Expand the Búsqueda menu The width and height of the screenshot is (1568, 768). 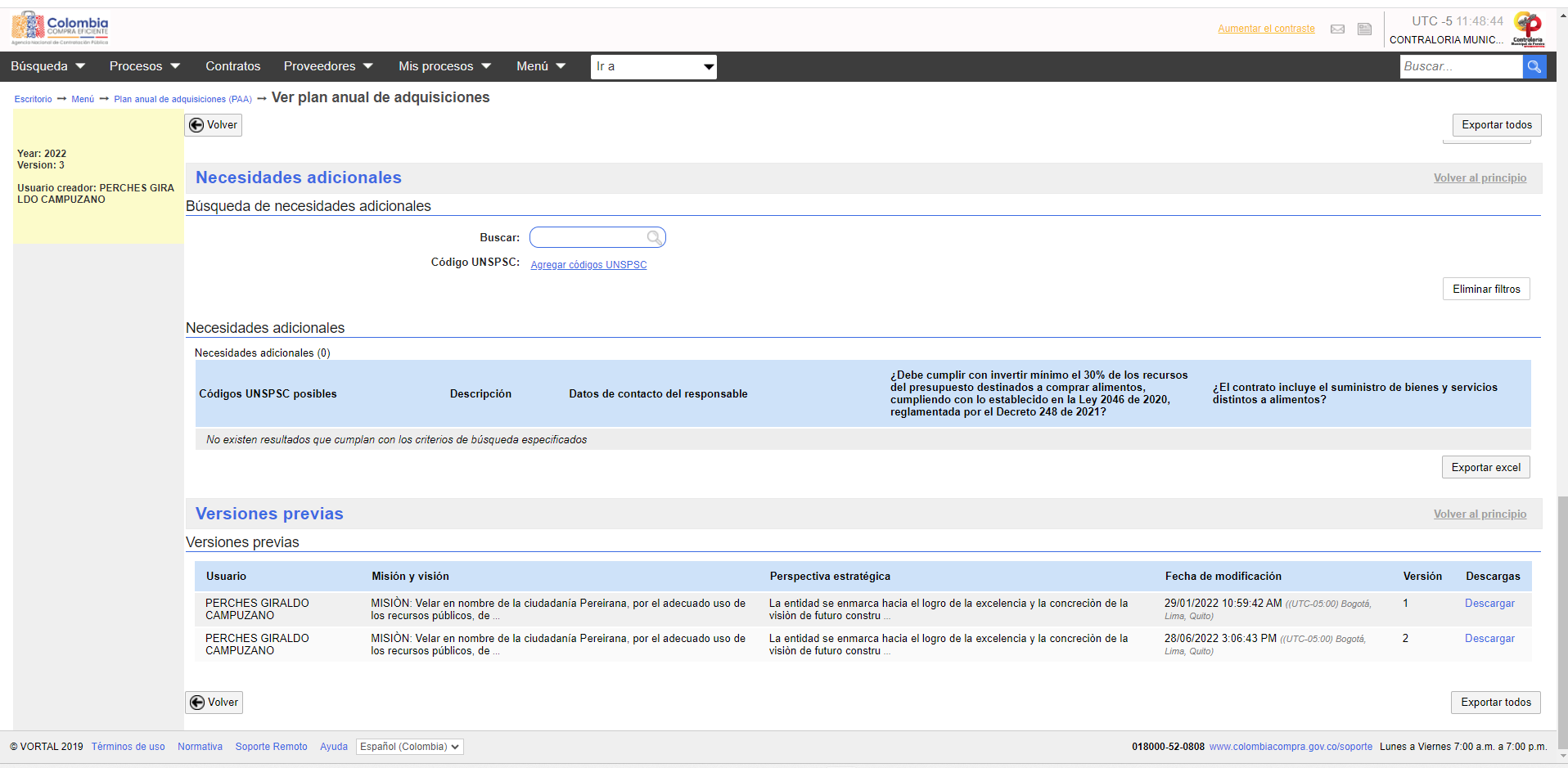coord(47,66)
